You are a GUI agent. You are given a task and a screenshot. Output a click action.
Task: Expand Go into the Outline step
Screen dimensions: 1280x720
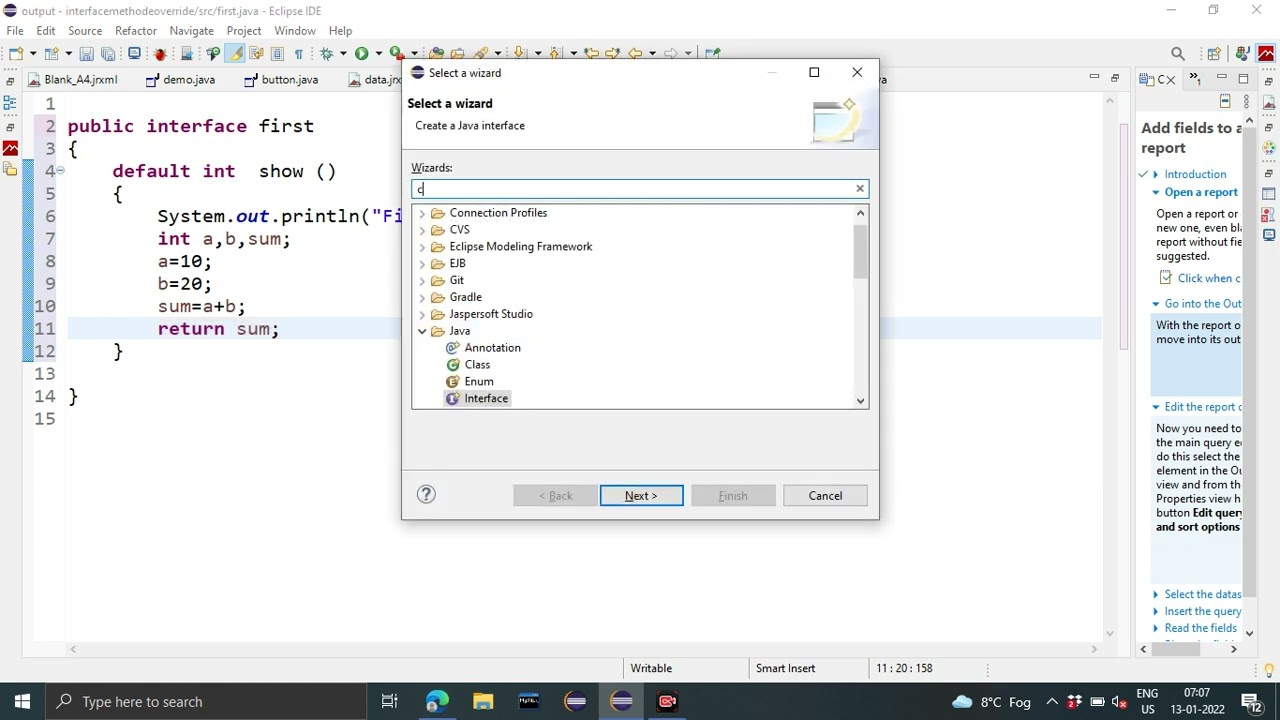1156,304
